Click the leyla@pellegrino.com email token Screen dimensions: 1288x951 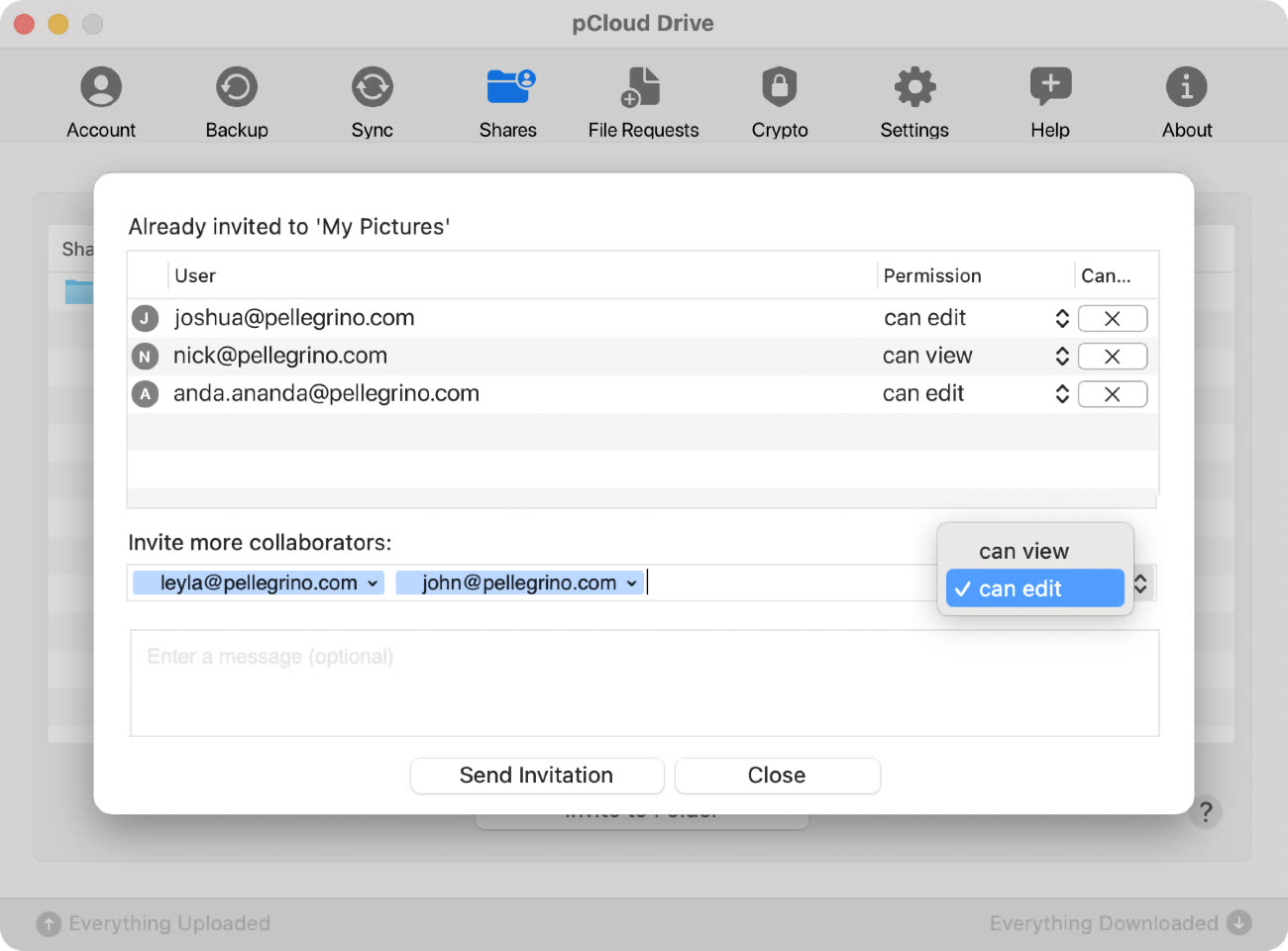(x=259, y=582)
